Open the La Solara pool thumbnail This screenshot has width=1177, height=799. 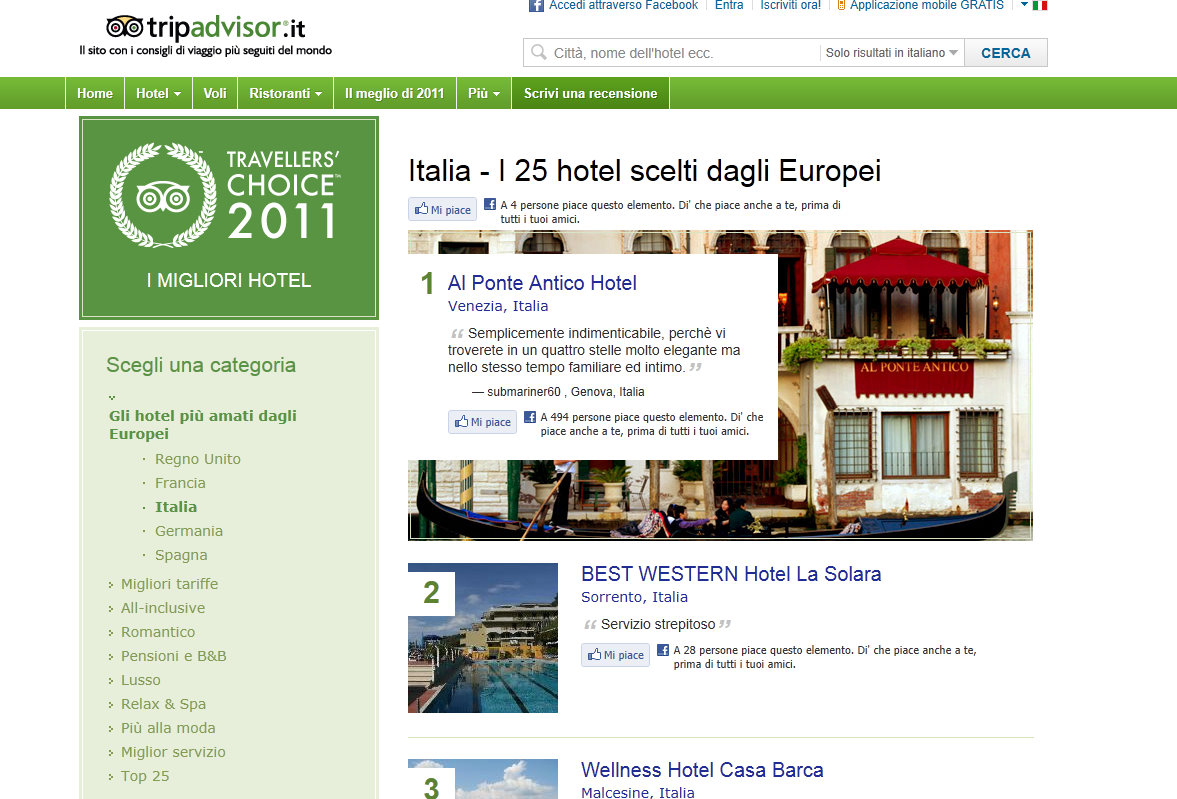coord(483,638)
